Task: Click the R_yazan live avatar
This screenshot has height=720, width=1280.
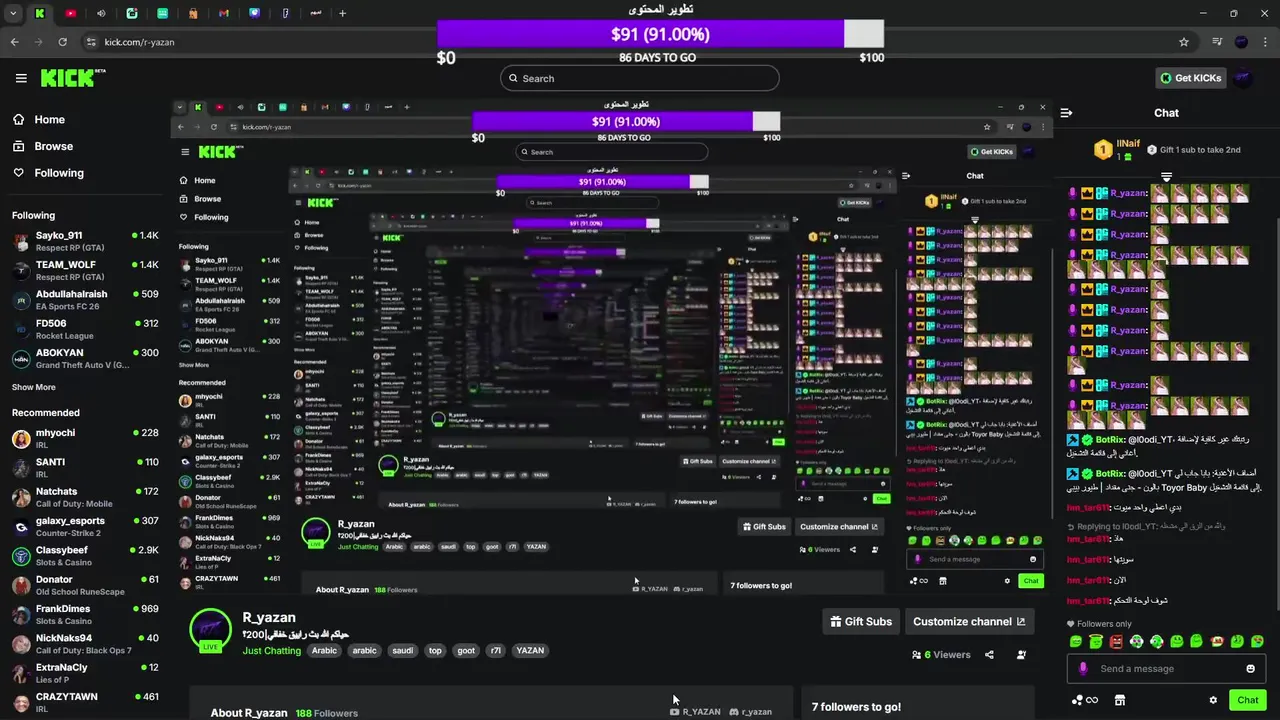Action: click(210, 630)
